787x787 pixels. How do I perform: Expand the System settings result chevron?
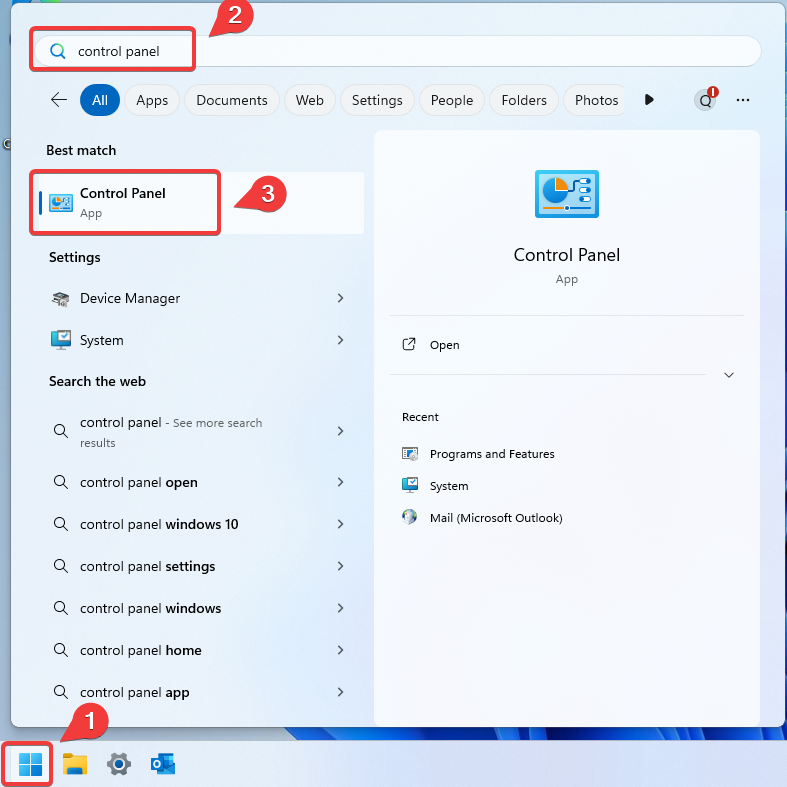click(x=340, y=340)
